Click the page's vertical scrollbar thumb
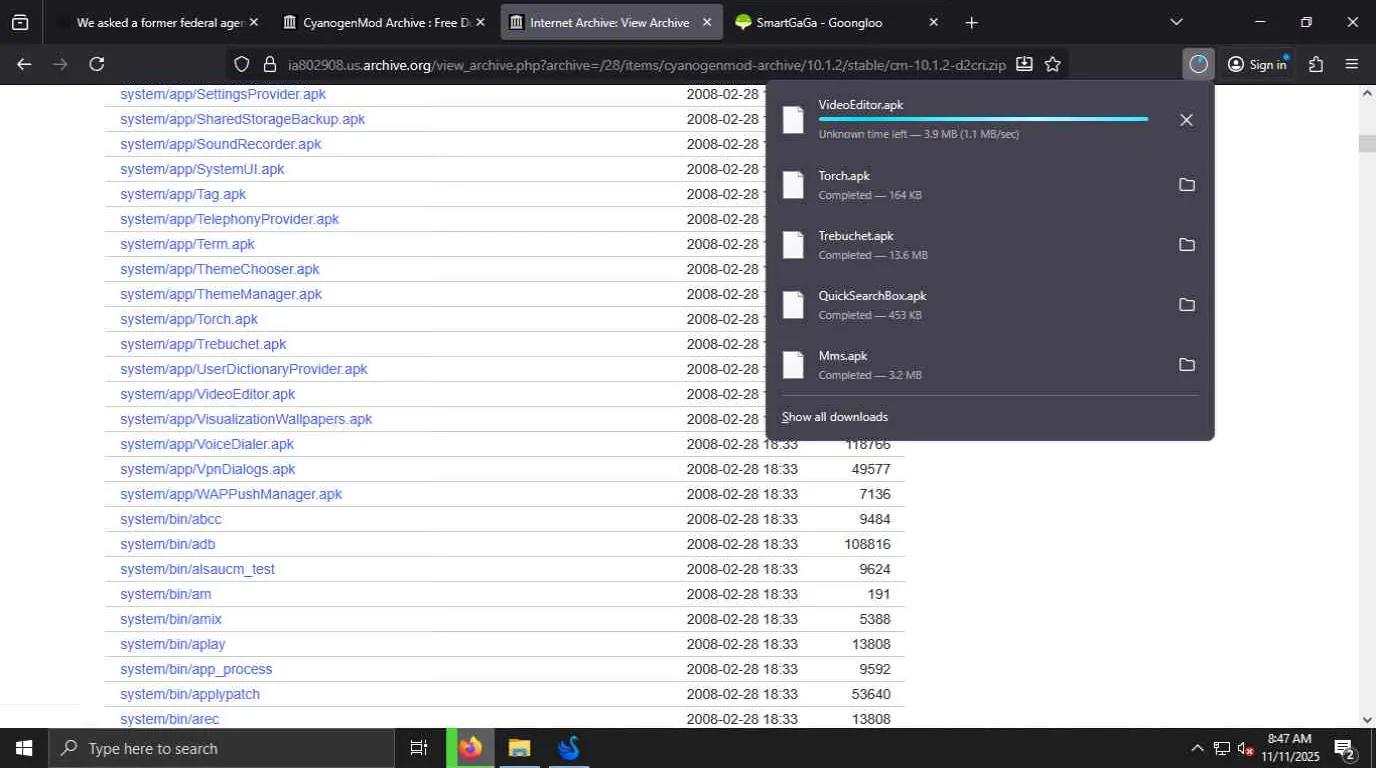 [x=1367, y=142]
